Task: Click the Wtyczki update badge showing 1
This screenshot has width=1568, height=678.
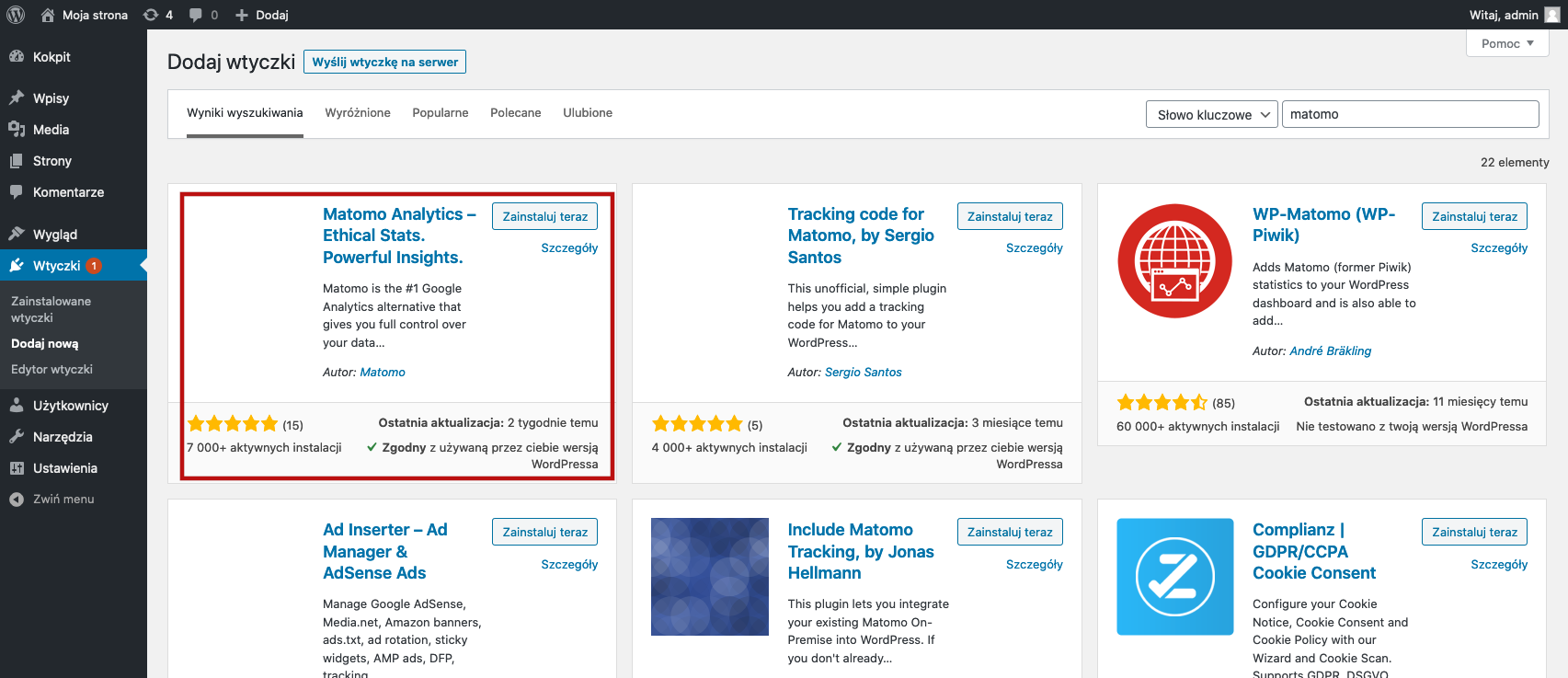Action: point(94,266)
